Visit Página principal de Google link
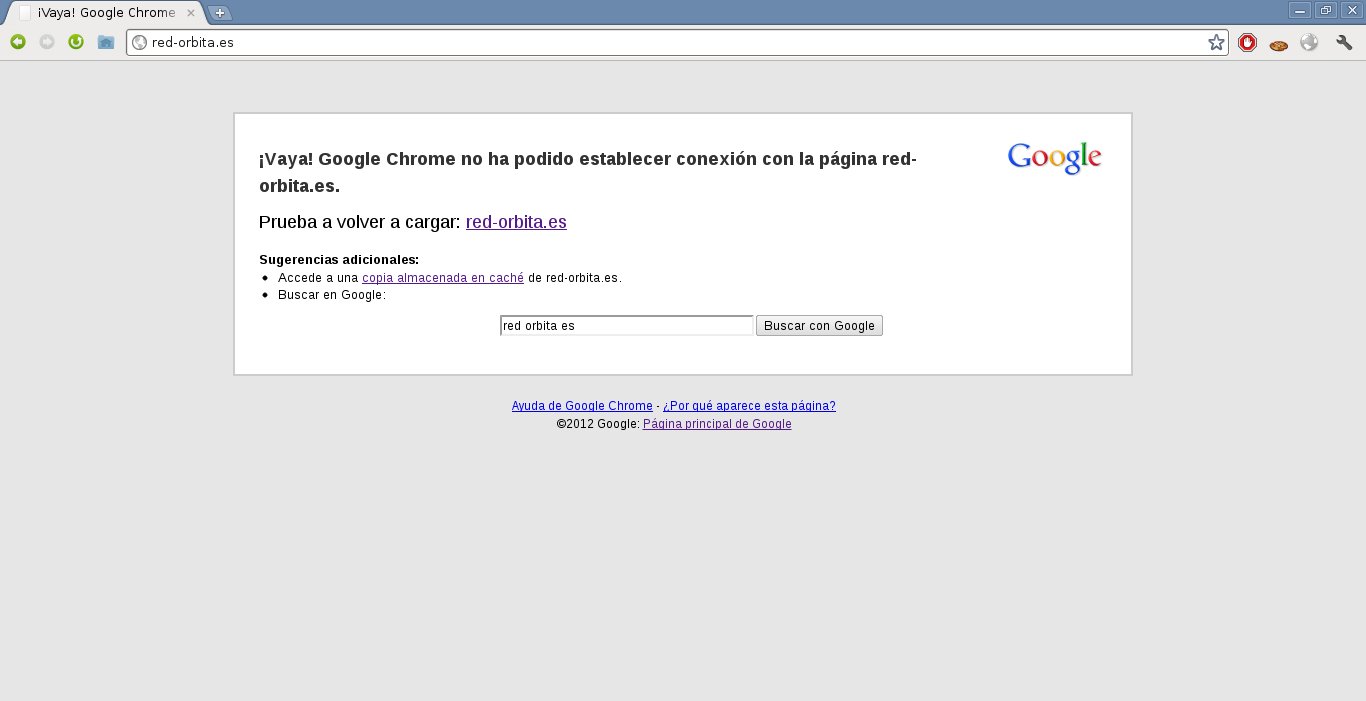 717,424
